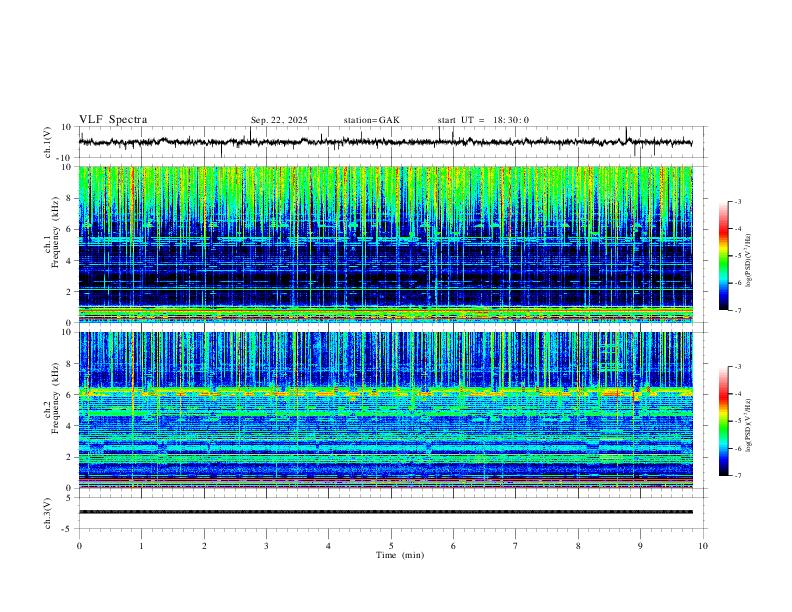The width and height of the screenshot is (792, 612).
Task: Click the '-7' tick on ch.2 colorbar
Action: pos(737,476)
